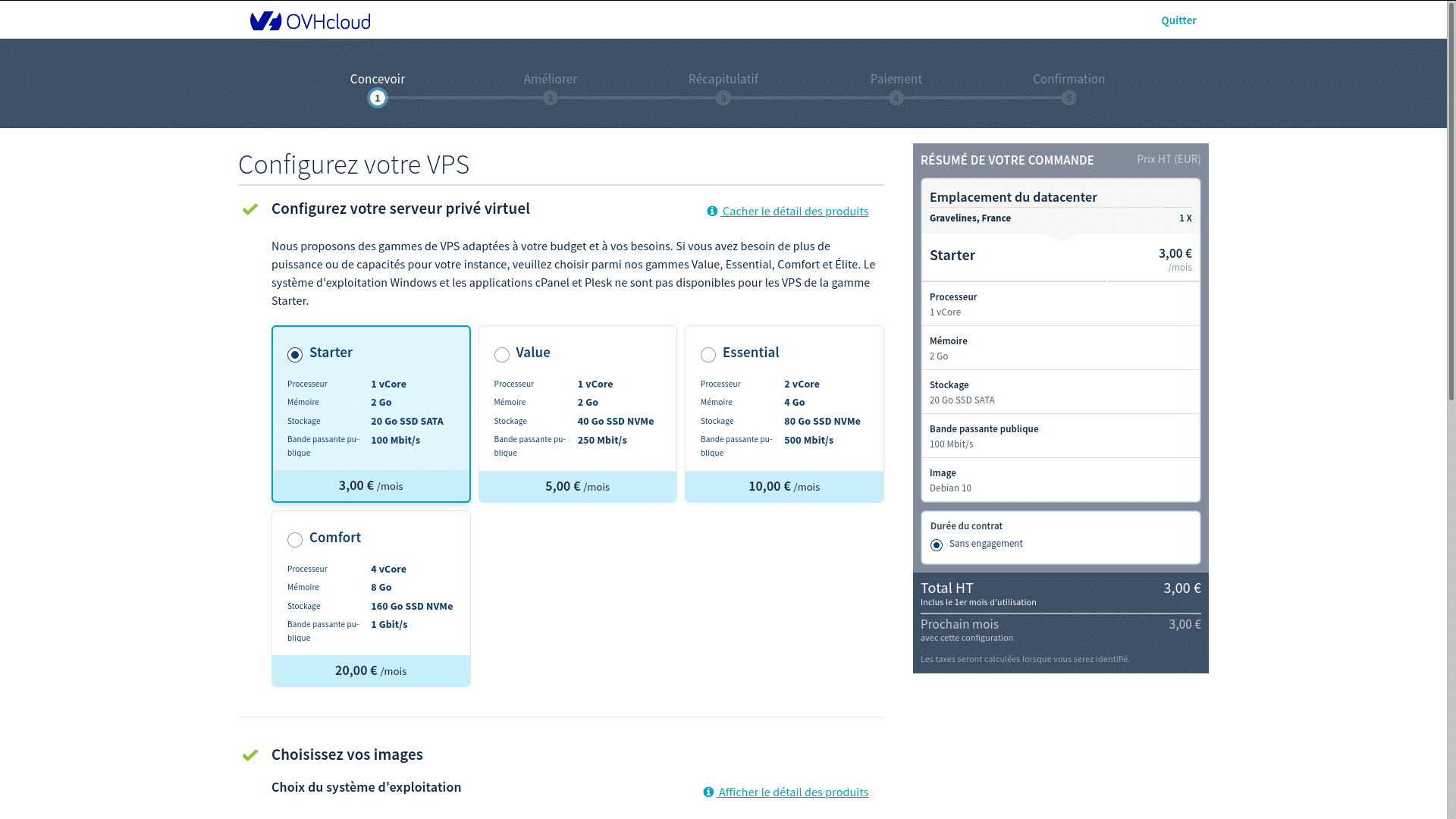Click 160 Go SSD NVMe in Comfort card
Viewport: 1456px width, 819px height.
(x=412, y=607)
